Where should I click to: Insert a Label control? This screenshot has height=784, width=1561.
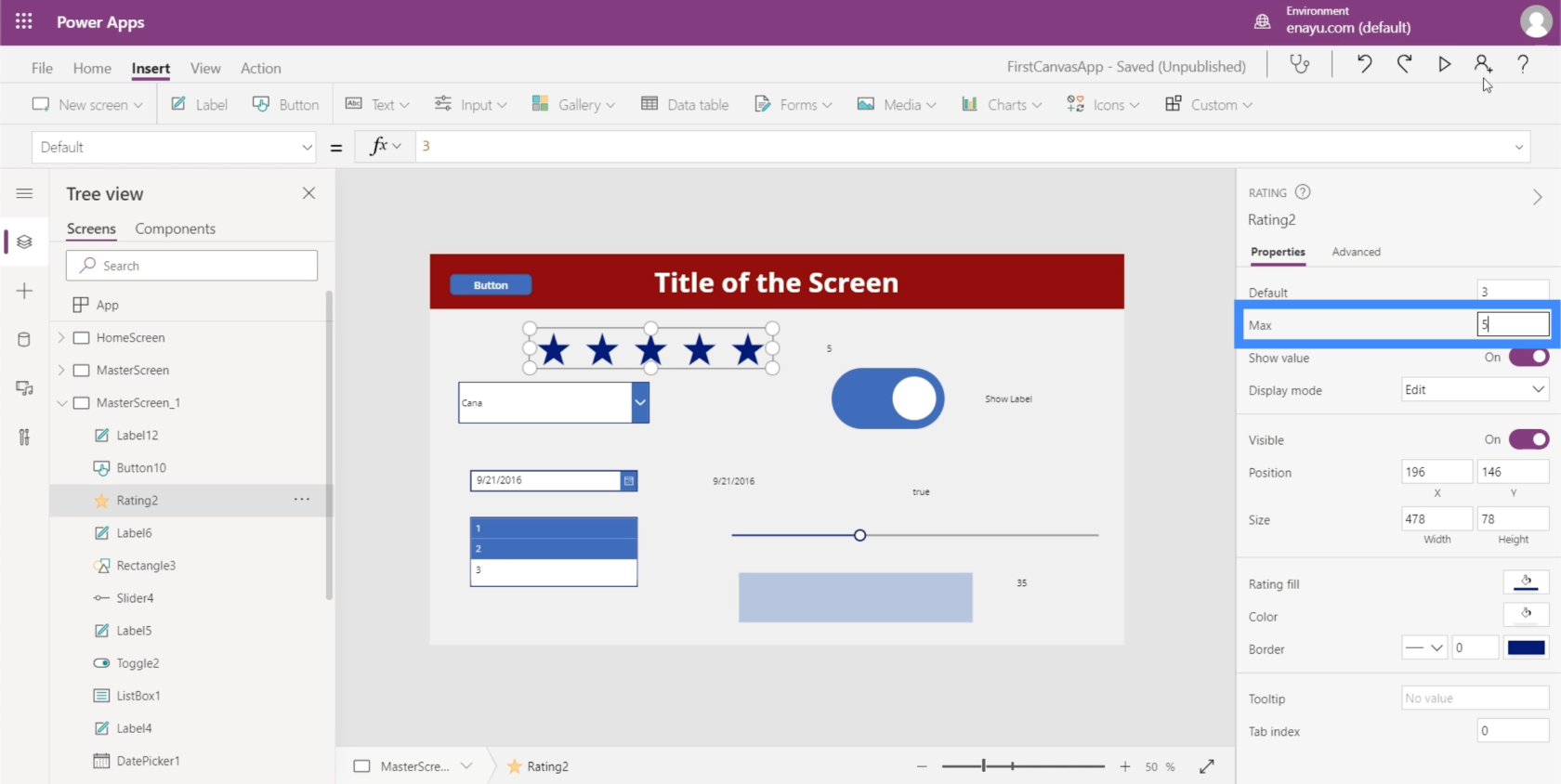pos(199,104)
